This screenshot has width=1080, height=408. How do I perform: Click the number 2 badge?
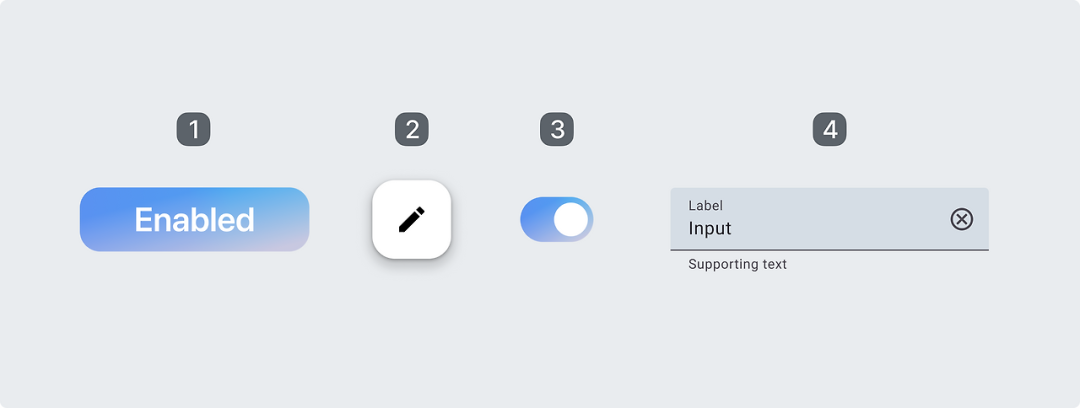(x=412, y=129)
